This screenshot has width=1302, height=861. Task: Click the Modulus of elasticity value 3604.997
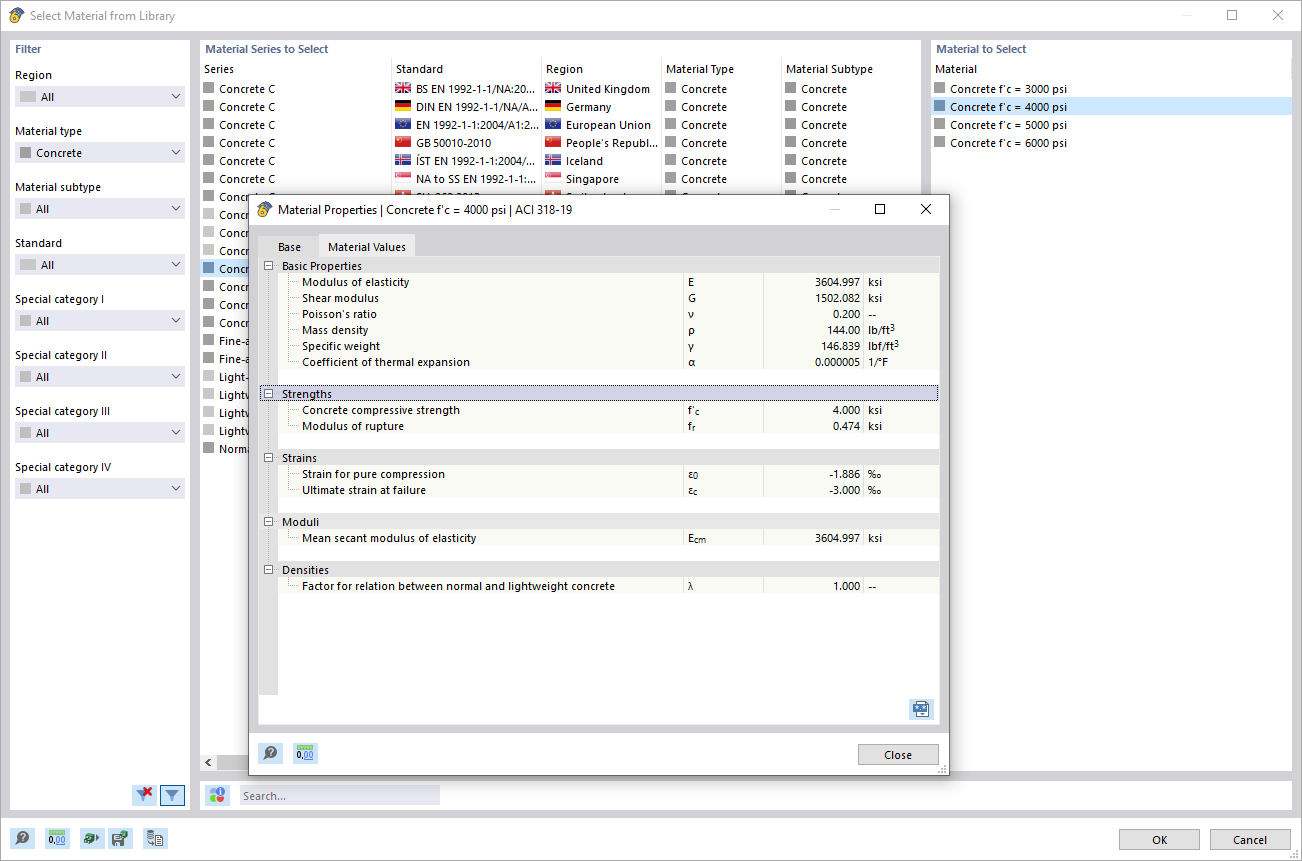[837, 282]
